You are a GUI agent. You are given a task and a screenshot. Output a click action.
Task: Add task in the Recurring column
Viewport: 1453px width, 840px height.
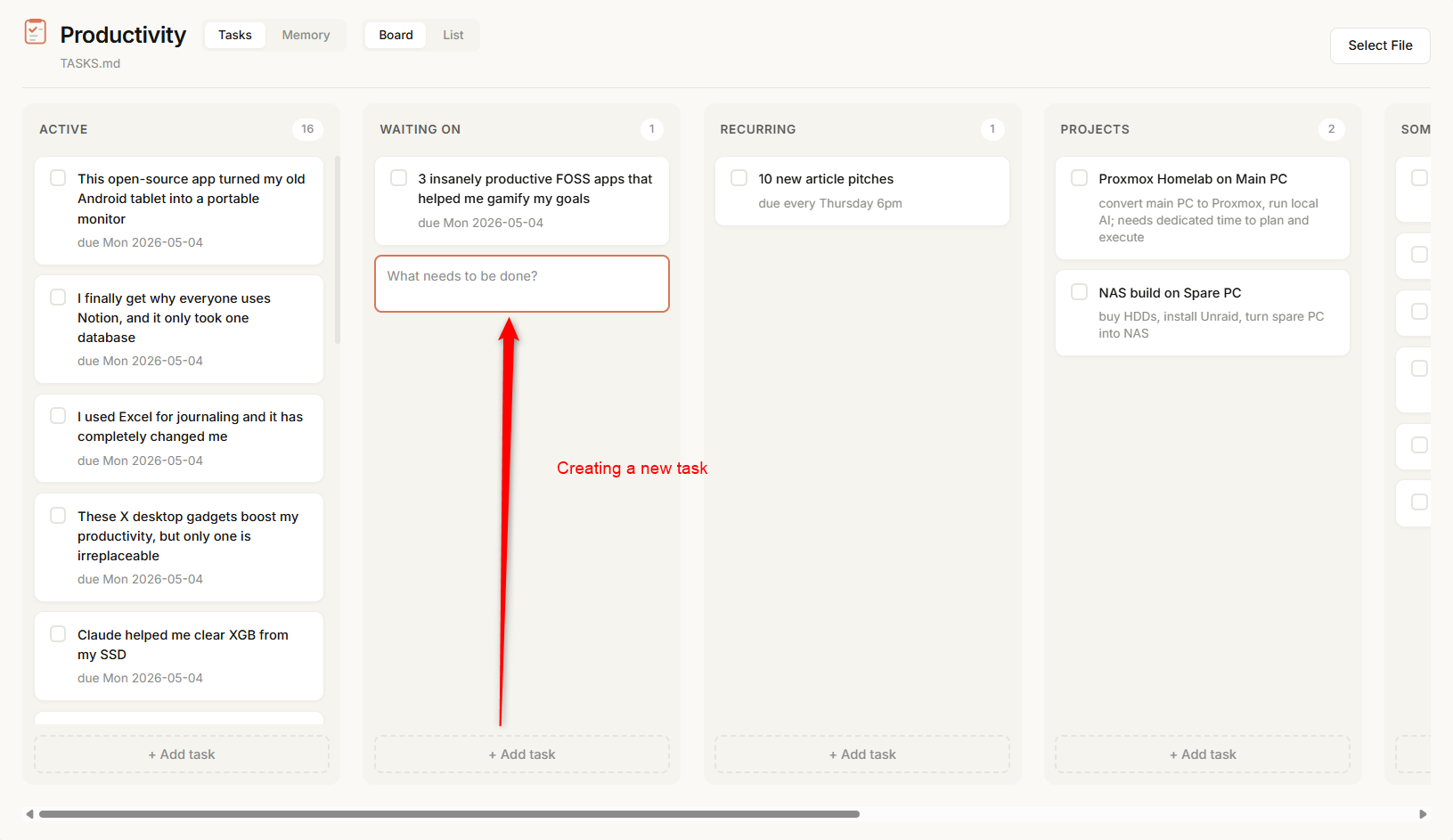pos(862,754)
